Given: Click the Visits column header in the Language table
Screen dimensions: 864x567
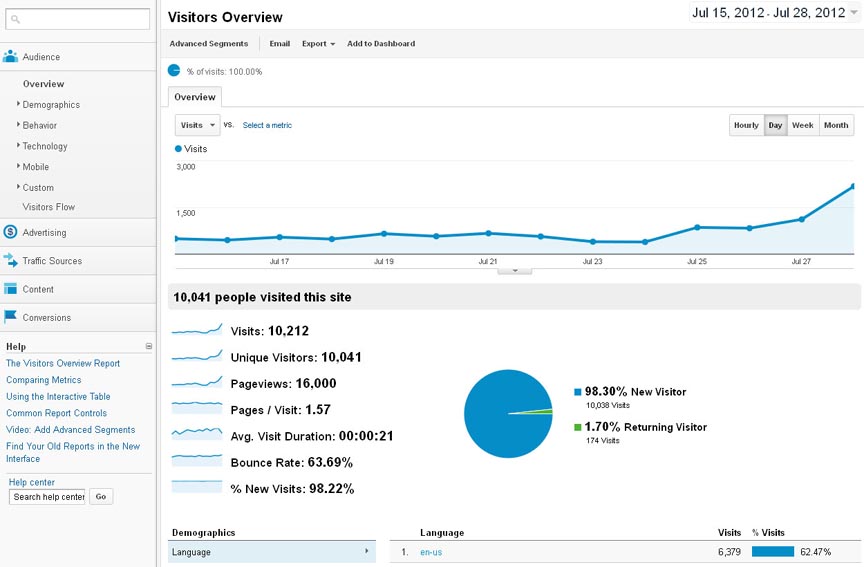Looking at the screenshot, I should [x=729, y=532].
